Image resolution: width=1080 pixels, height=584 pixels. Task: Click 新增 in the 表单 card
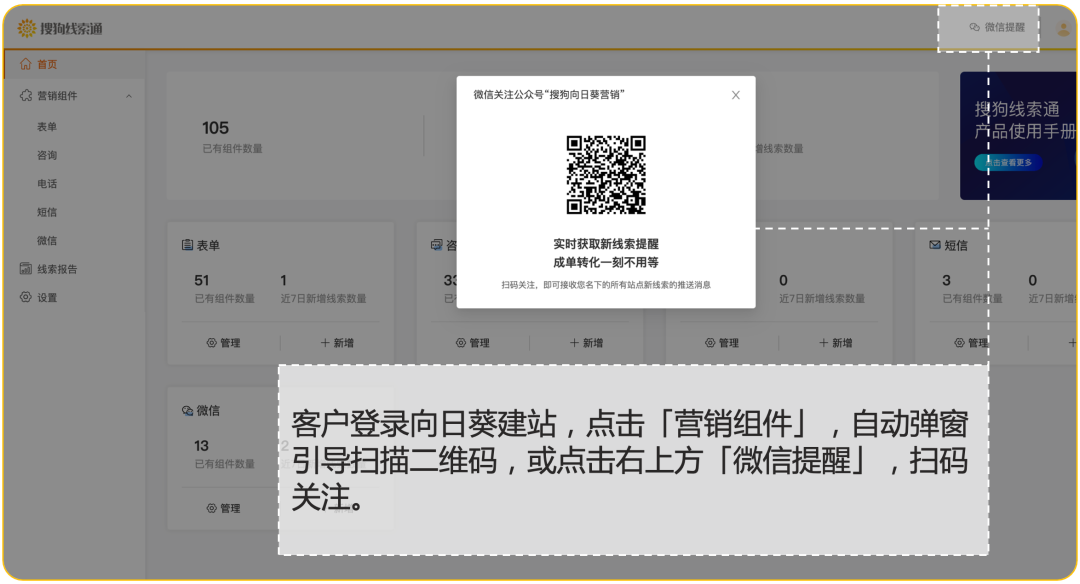(x=337, y=343)
